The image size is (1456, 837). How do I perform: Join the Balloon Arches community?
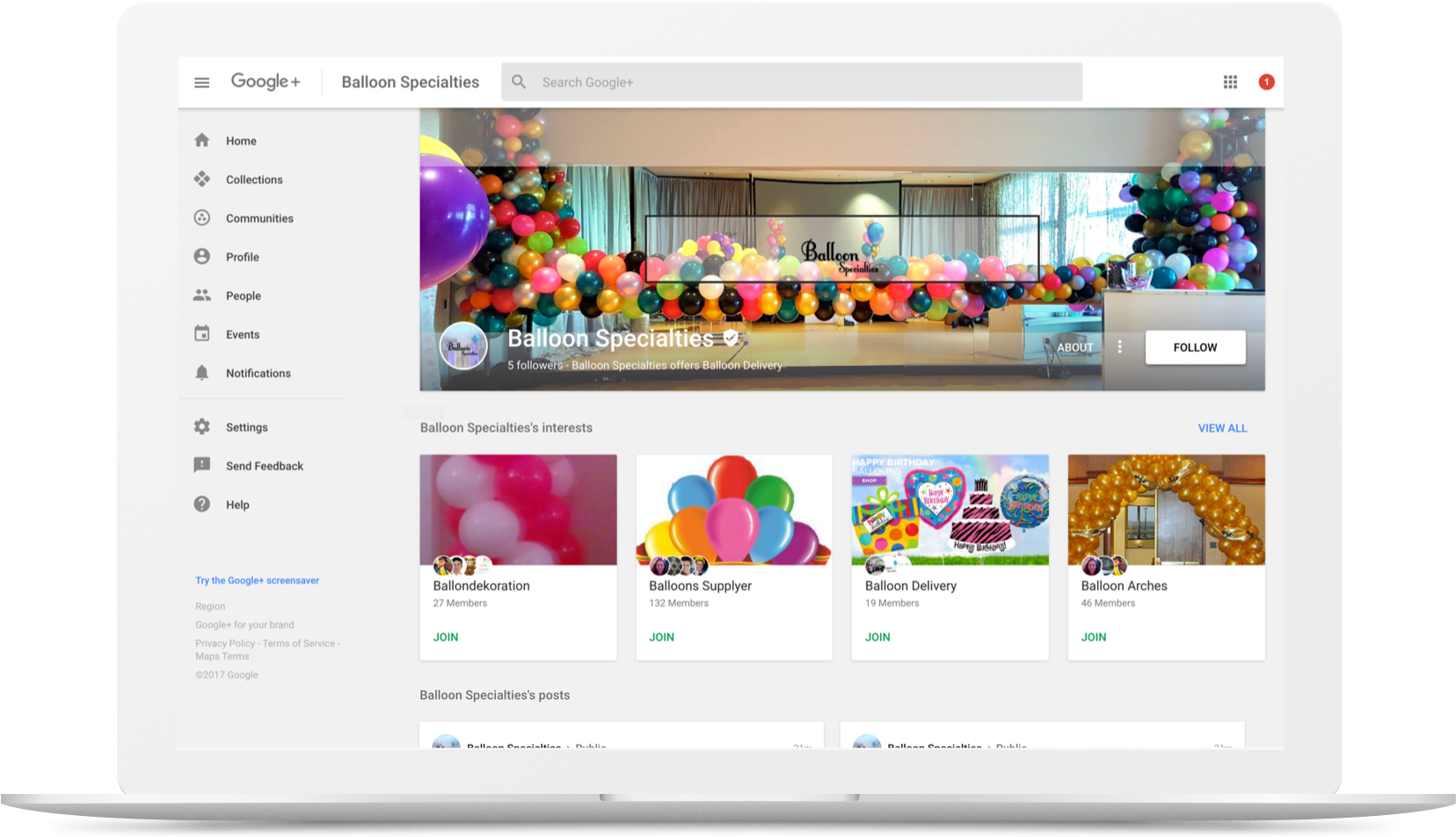pos(1094,637)
